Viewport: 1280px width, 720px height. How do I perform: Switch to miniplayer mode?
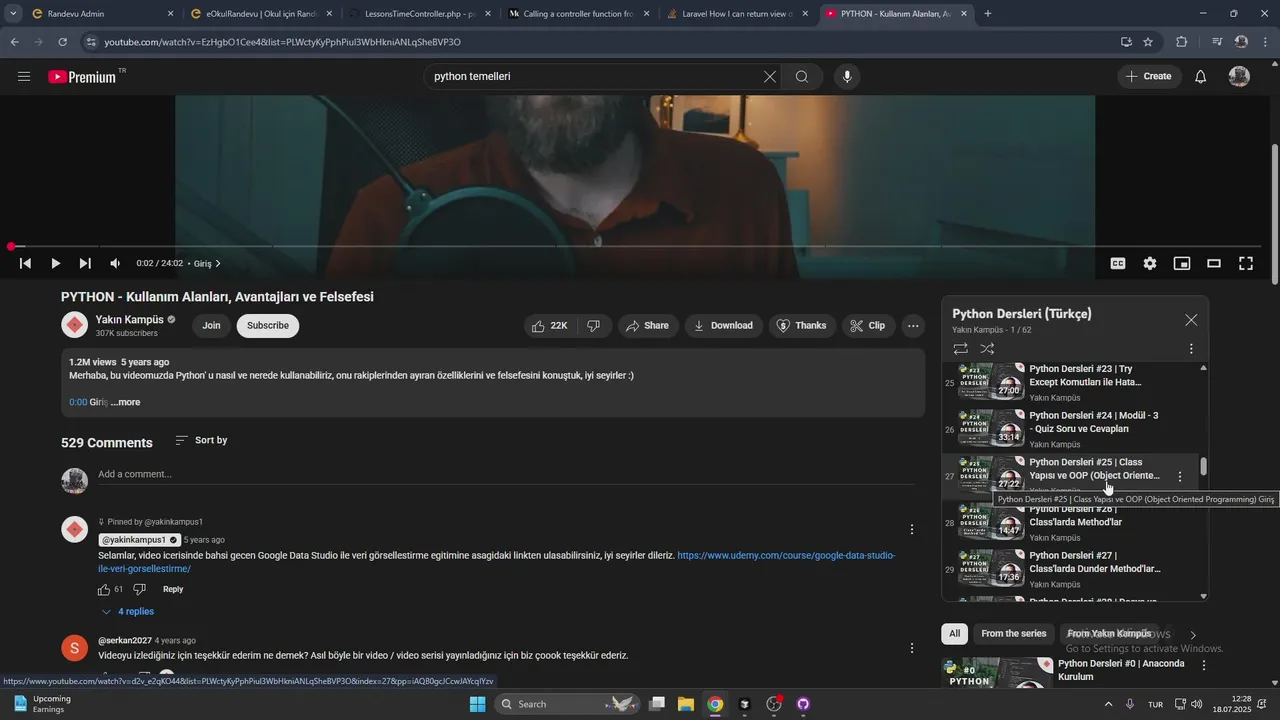click(x=1182, y=263)
